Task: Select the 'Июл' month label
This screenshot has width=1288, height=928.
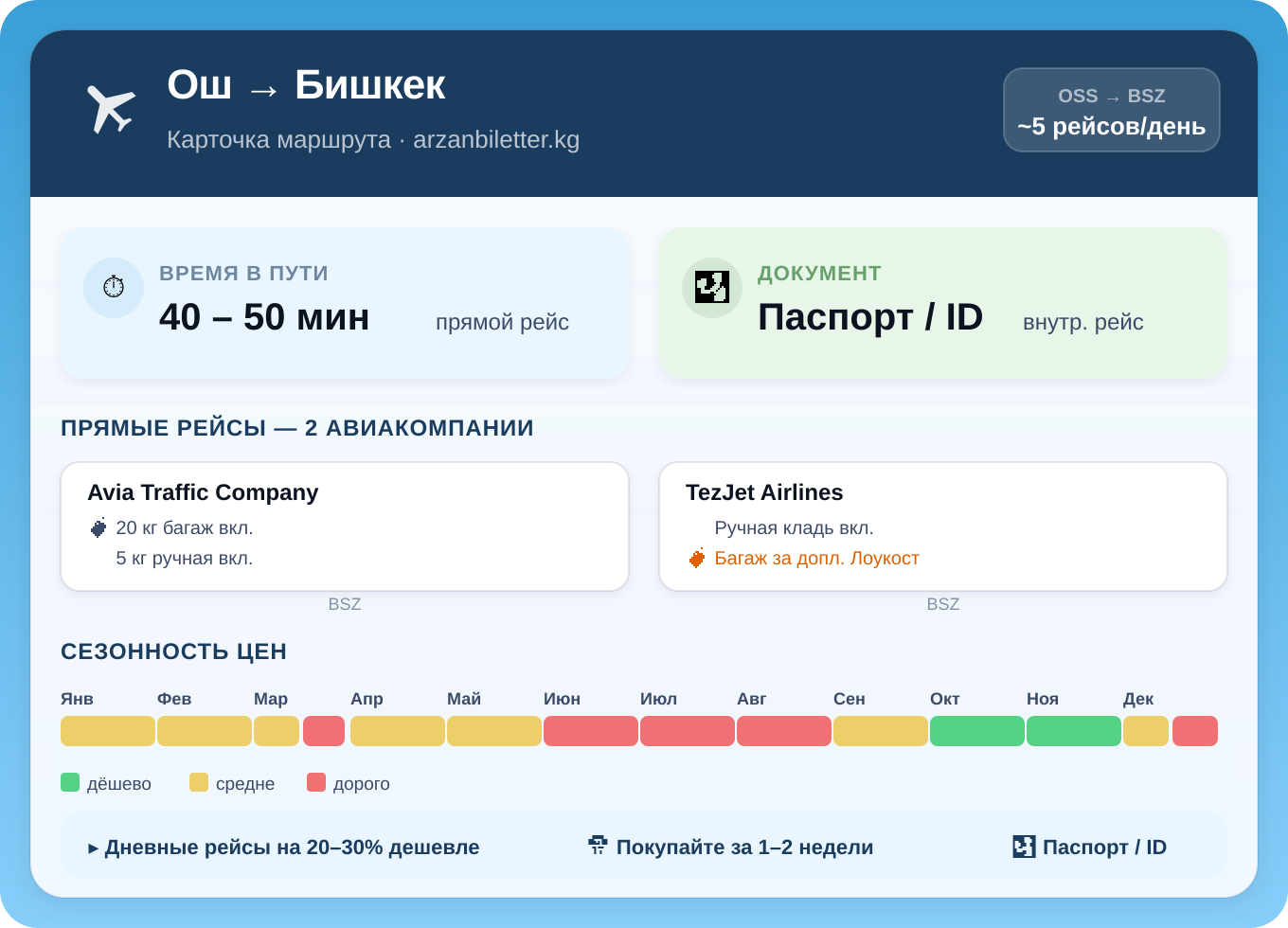Action: point(660,699)
